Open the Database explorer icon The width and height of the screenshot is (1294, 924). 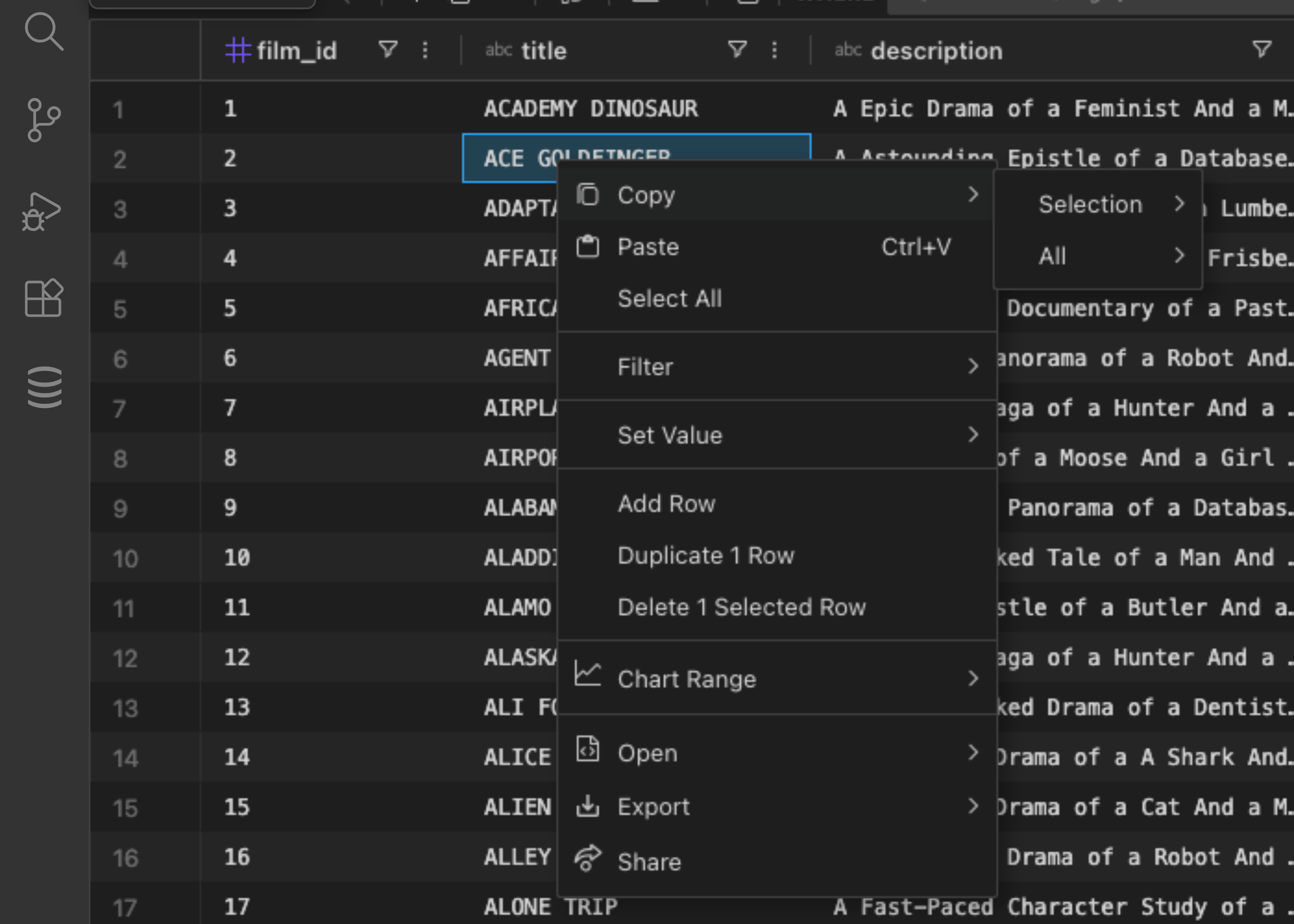point(43,385)
